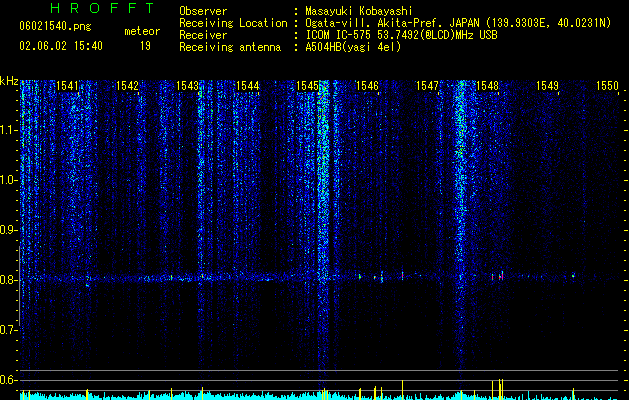
Task: Select observer name Masayuki Kobayashi
Action: (x=359, y=11)
